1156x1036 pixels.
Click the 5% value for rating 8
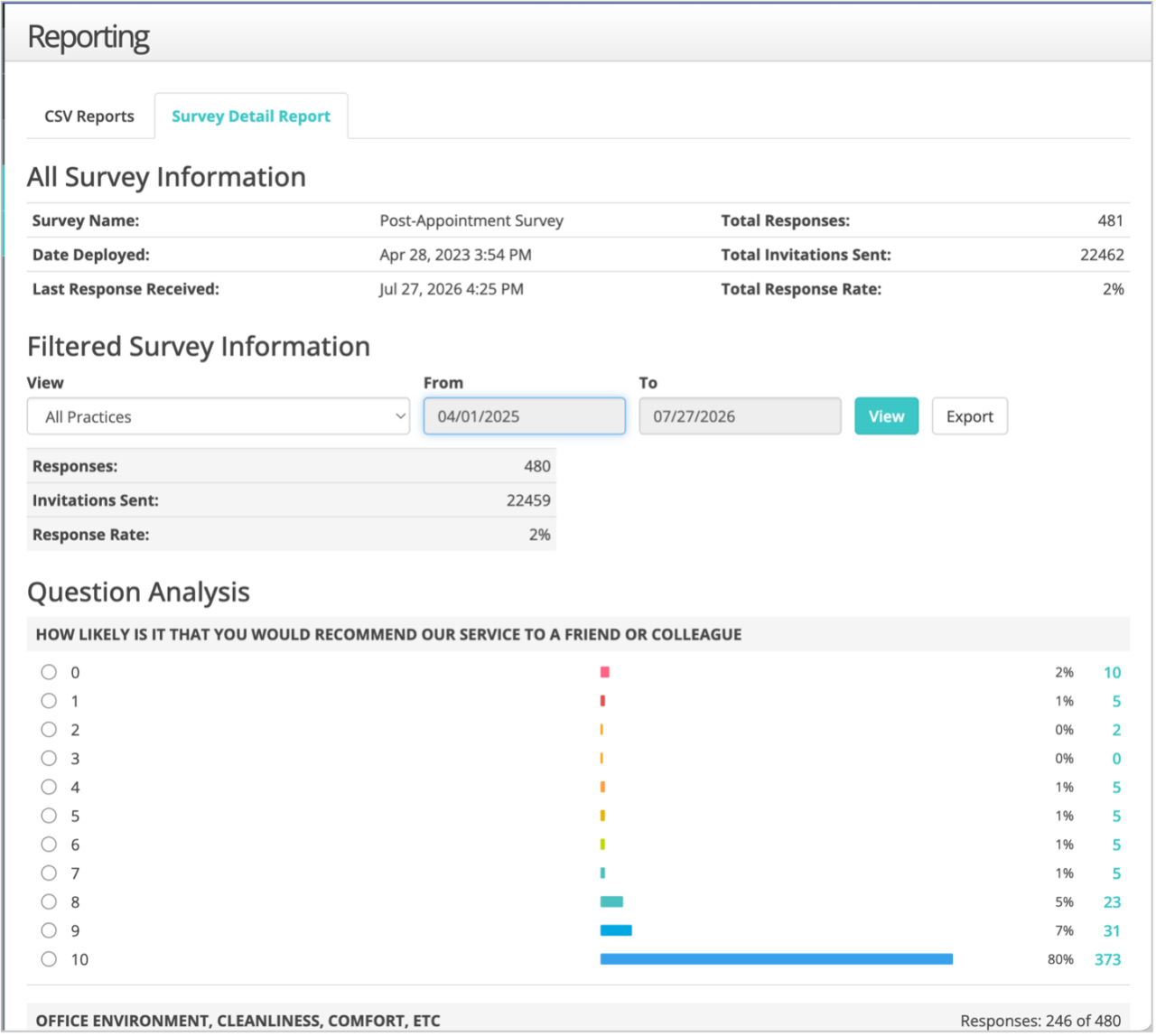click(x=1064, y=901)
